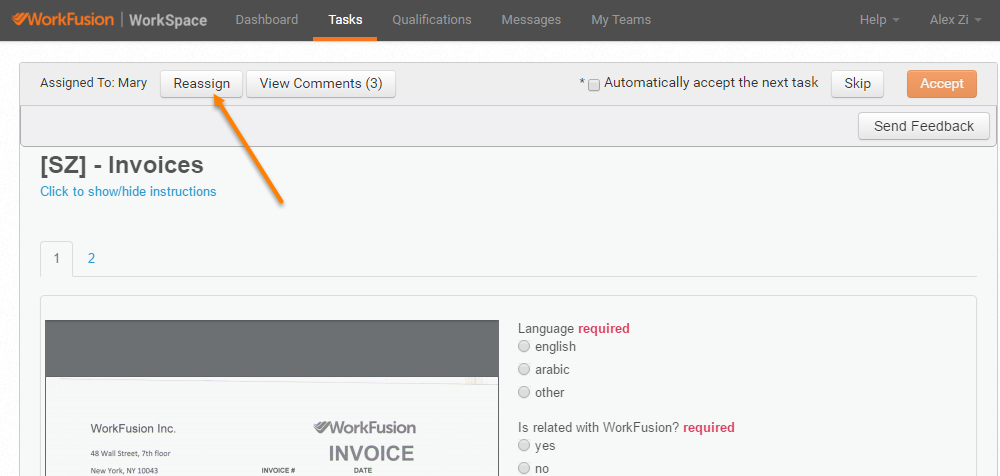Click the WorkFusion WorkSpace logo
Viewport: 1000px width, 476px height.
tap(109, 20)
